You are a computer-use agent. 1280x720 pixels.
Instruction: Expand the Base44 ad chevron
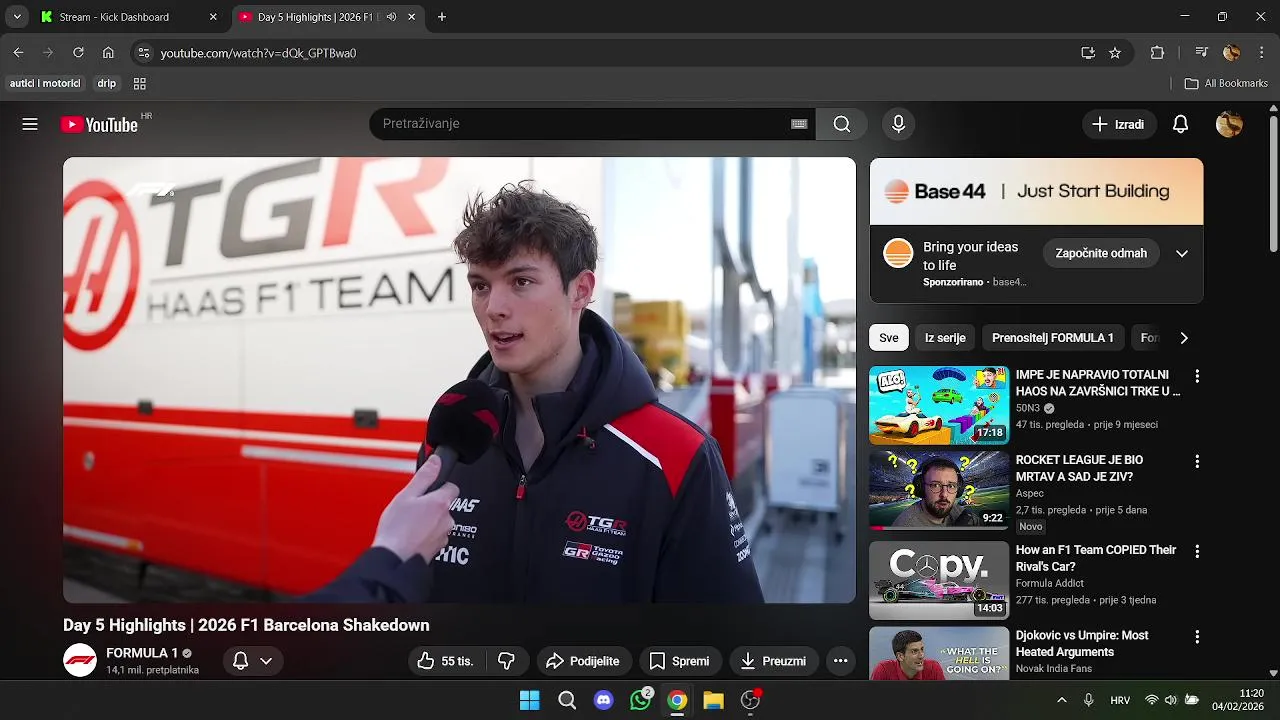click(1181, 253)
